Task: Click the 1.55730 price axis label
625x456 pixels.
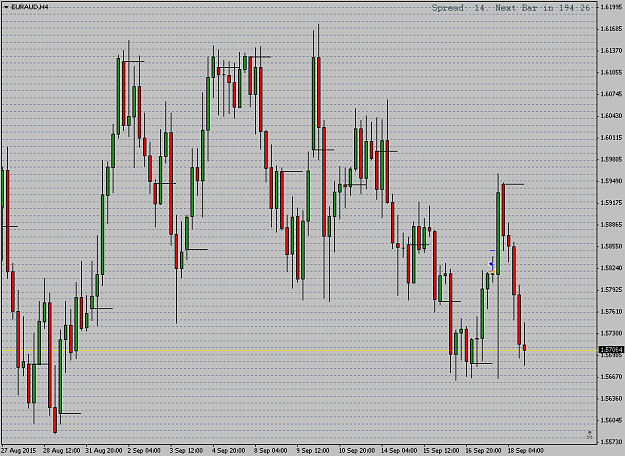Action: [611, 442]
